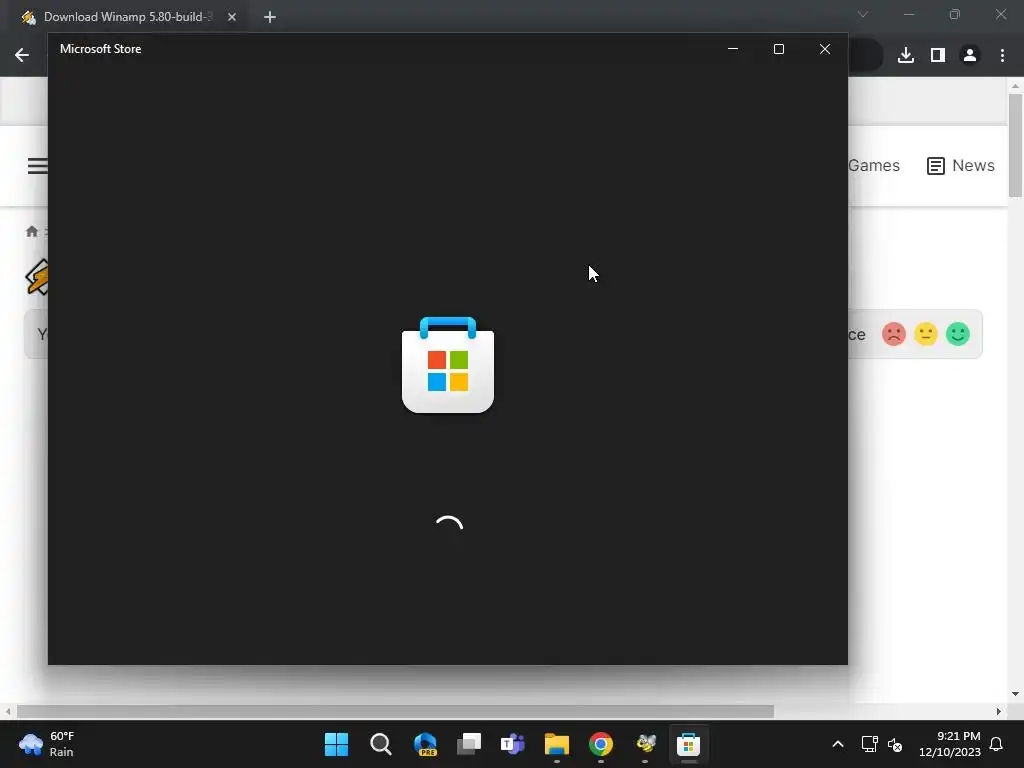Viewport: 1024px width, 768px height.
Task: Click the Chrome back arrow button
Action: 22,55
